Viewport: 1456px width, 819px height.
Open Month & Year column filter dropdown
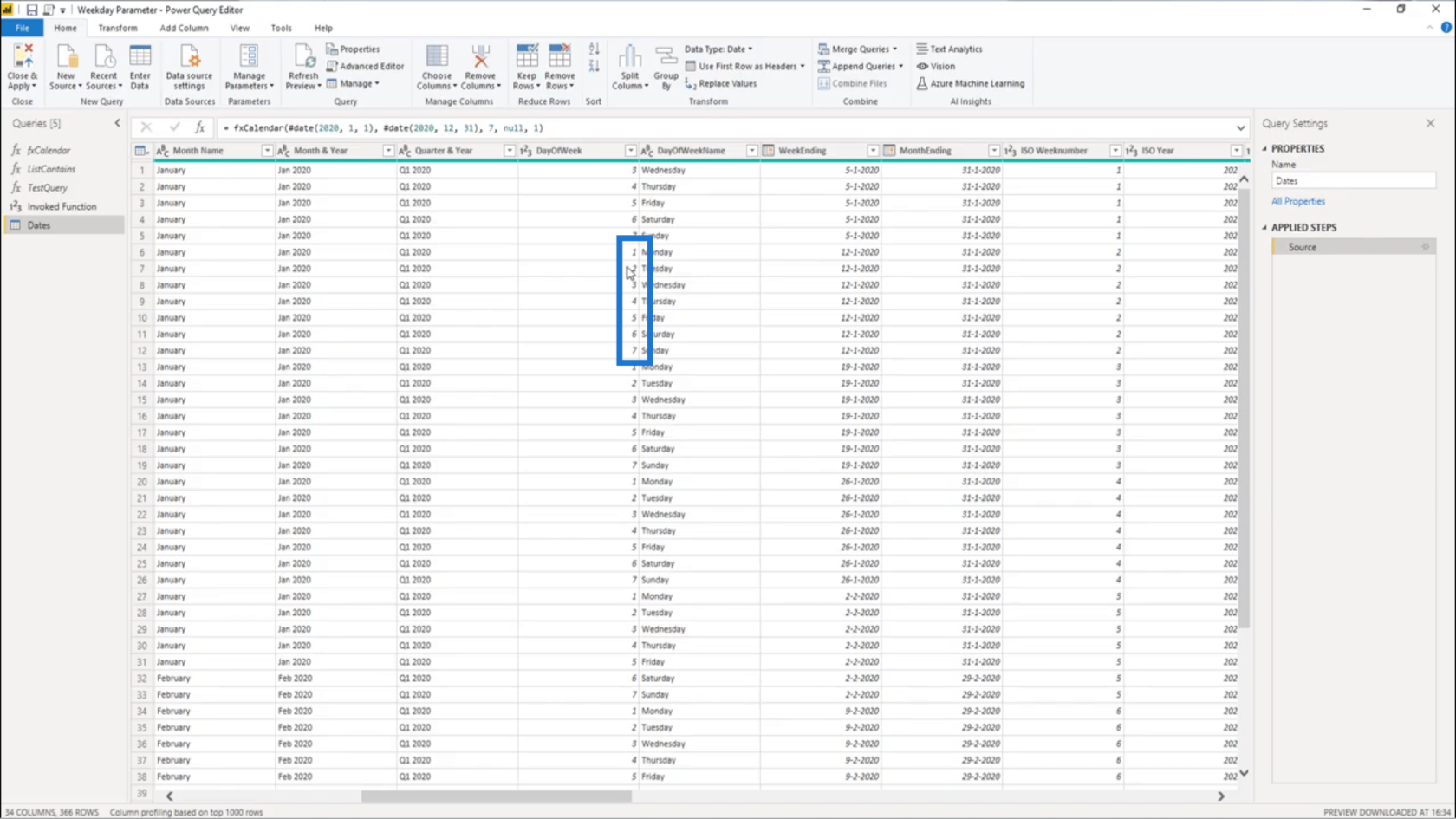(x=388, y=151)
